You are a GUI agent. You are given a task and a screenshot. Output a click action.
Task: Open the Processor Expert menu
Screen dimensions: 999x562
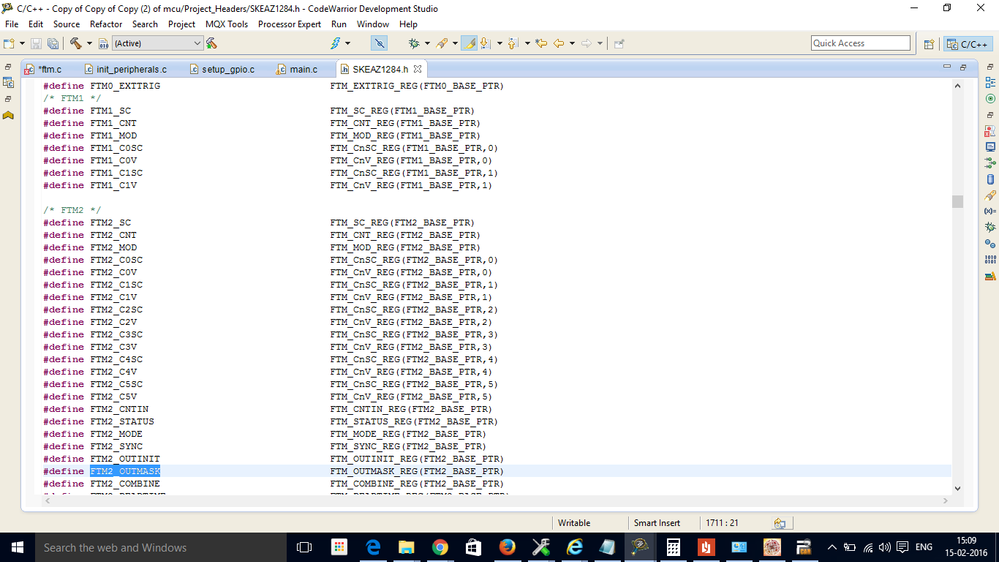click(x=289, y=24)
